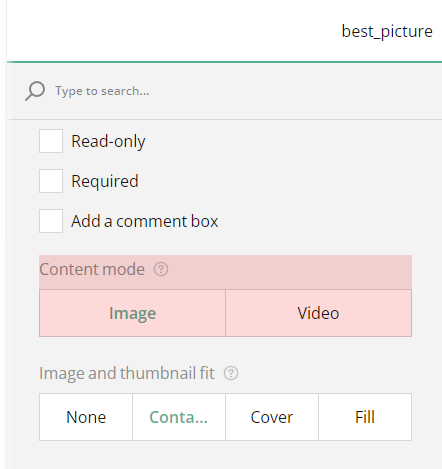Image resolution: width=442 pixels, height=469 pixels.
Task: Tick the Required checkbox
Action: [x=51, y=181]
